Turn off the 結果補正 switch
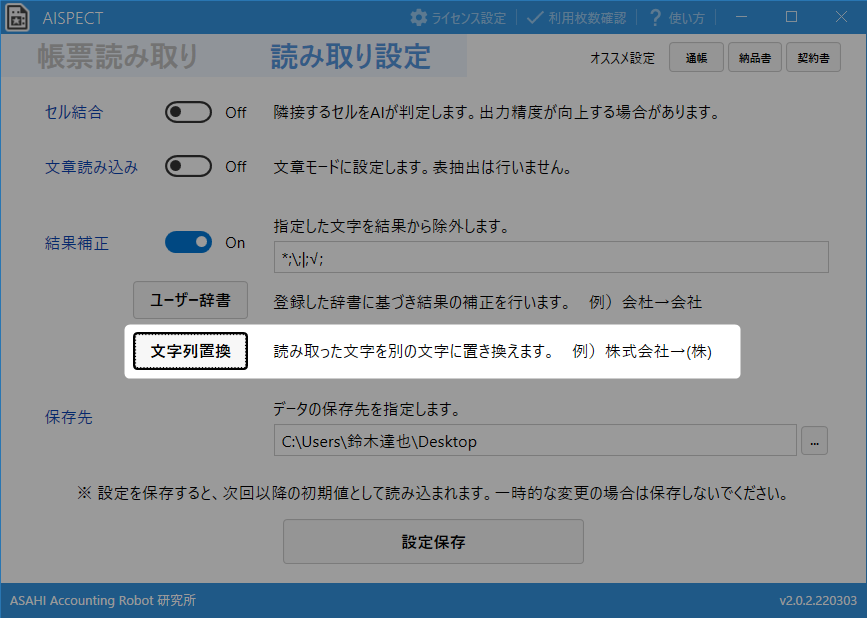Viewport: 867px width, 618px height. [188, 242]
